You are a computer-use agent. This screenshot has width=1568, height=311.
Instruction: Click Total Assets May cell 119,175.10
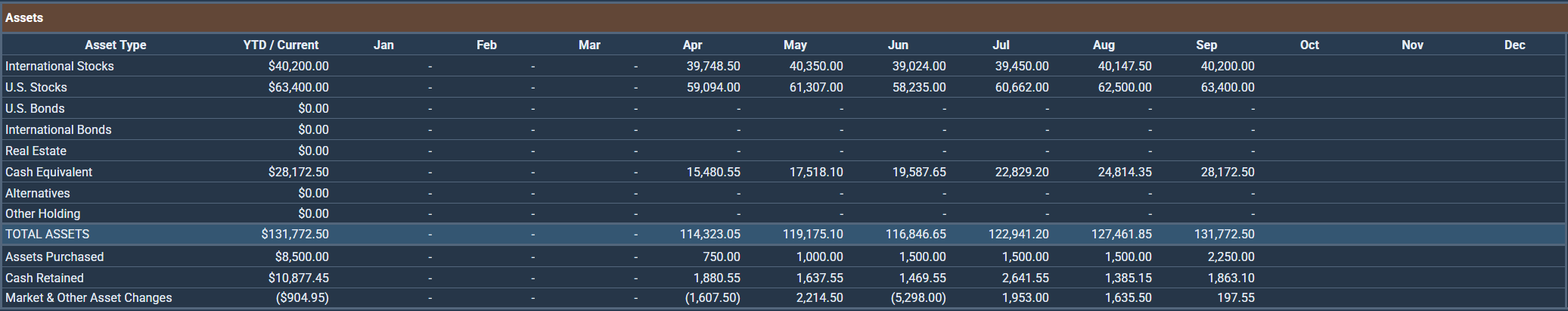tap(813, 234)
